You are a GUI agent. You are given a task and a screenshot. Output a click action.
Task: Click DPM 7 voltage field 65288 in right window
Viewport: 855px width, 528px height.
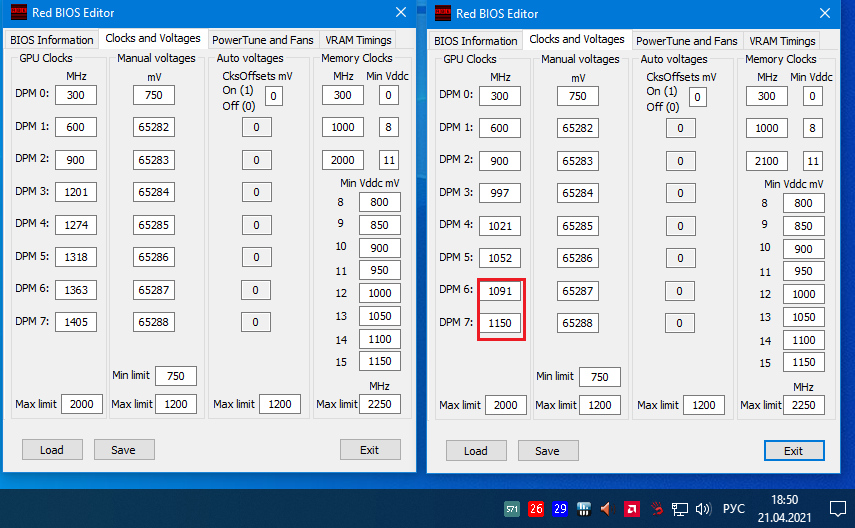pos(578,323)
